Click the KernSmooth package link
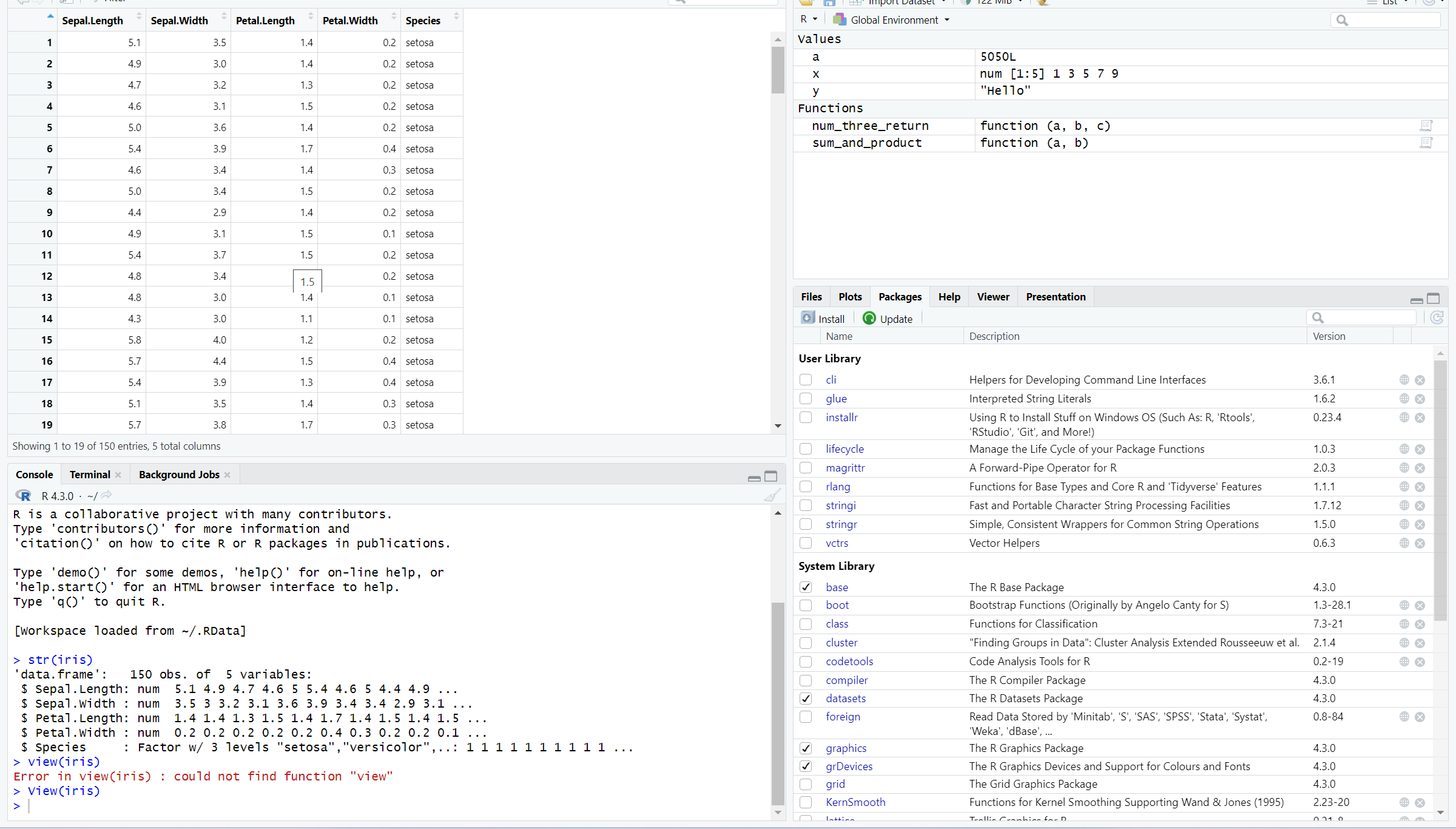This screenshot has width=1456, height=829. point(855,802)
